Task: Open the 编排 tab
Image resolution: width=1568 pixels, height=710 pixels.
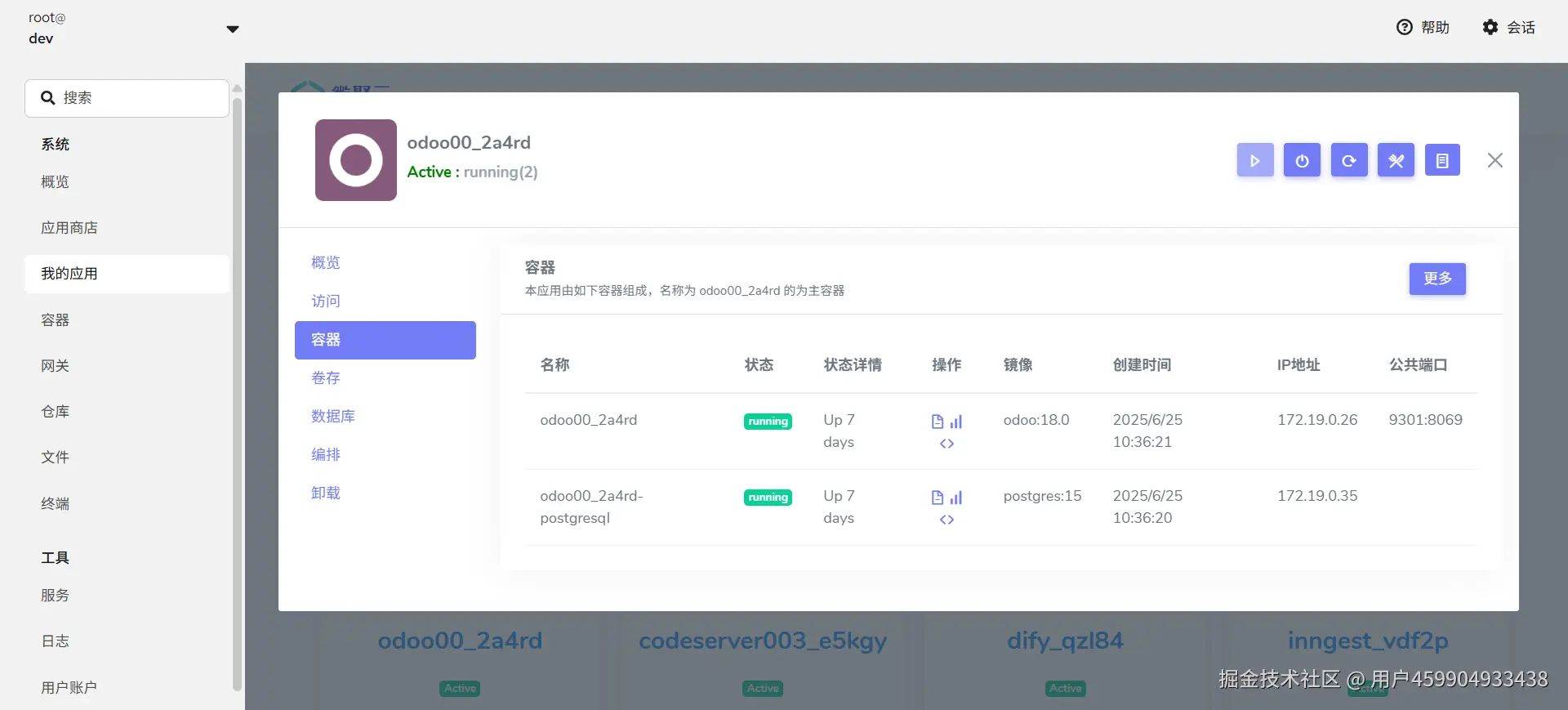Action: coord(385,455)
